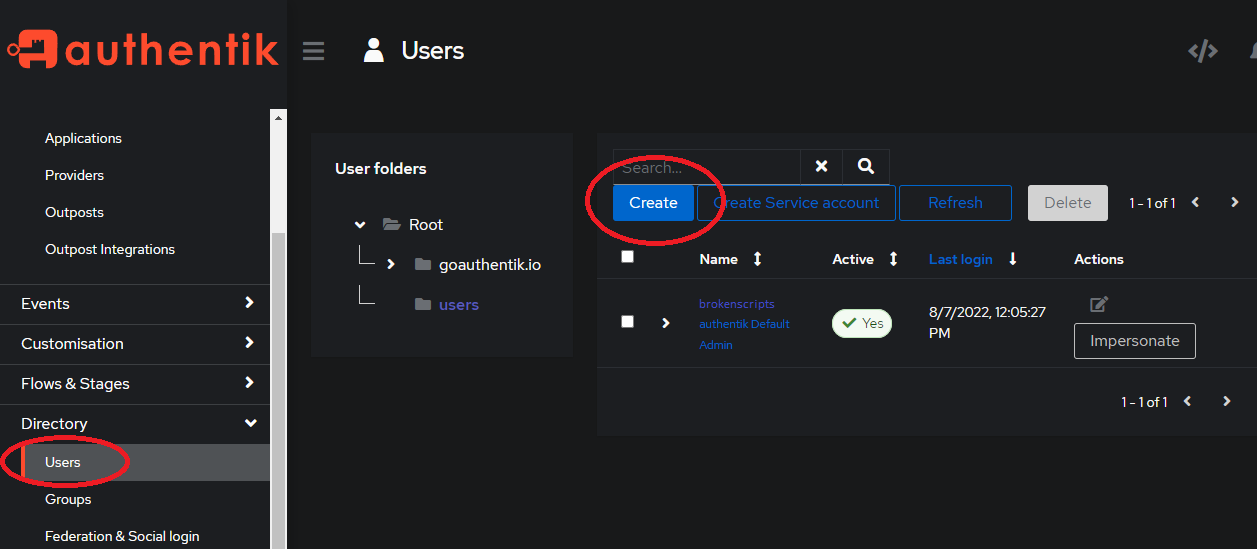Sort the table by the Name column
This screenshot has height=549, width=1257.
click(x=757, y=259)
